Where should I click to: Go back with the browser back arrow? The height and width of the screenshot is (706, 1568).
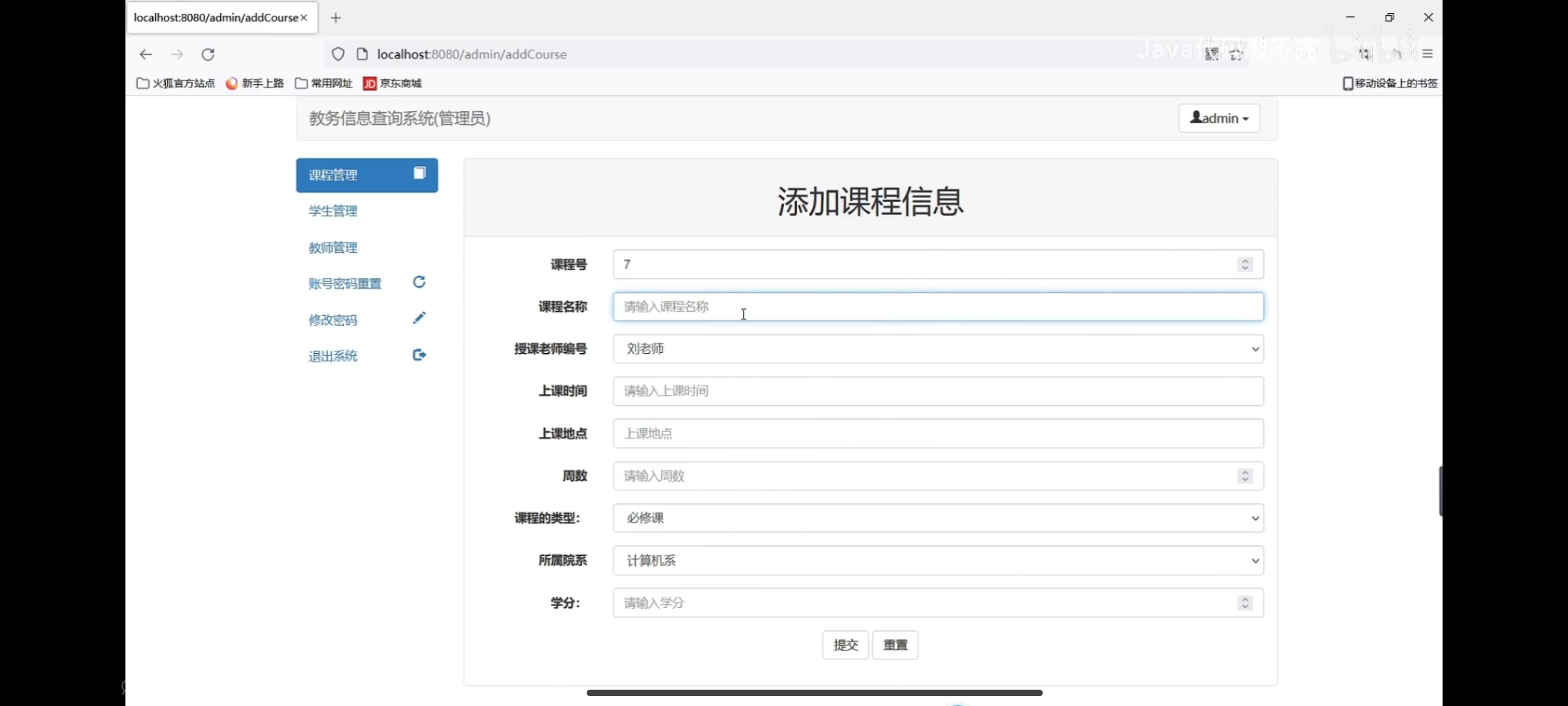(x=146, y=54)
